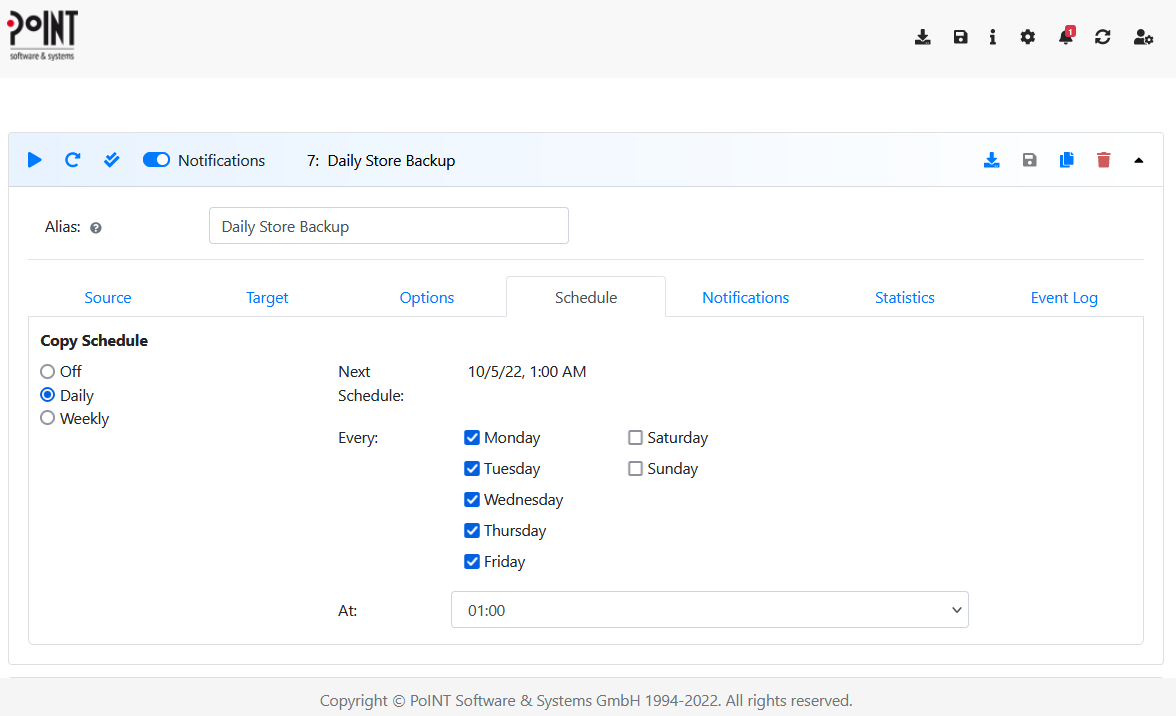This screenshot has height=716, width=1176.
Task: Enable the Saturday checkbox
Action: [x=635, y=437]
